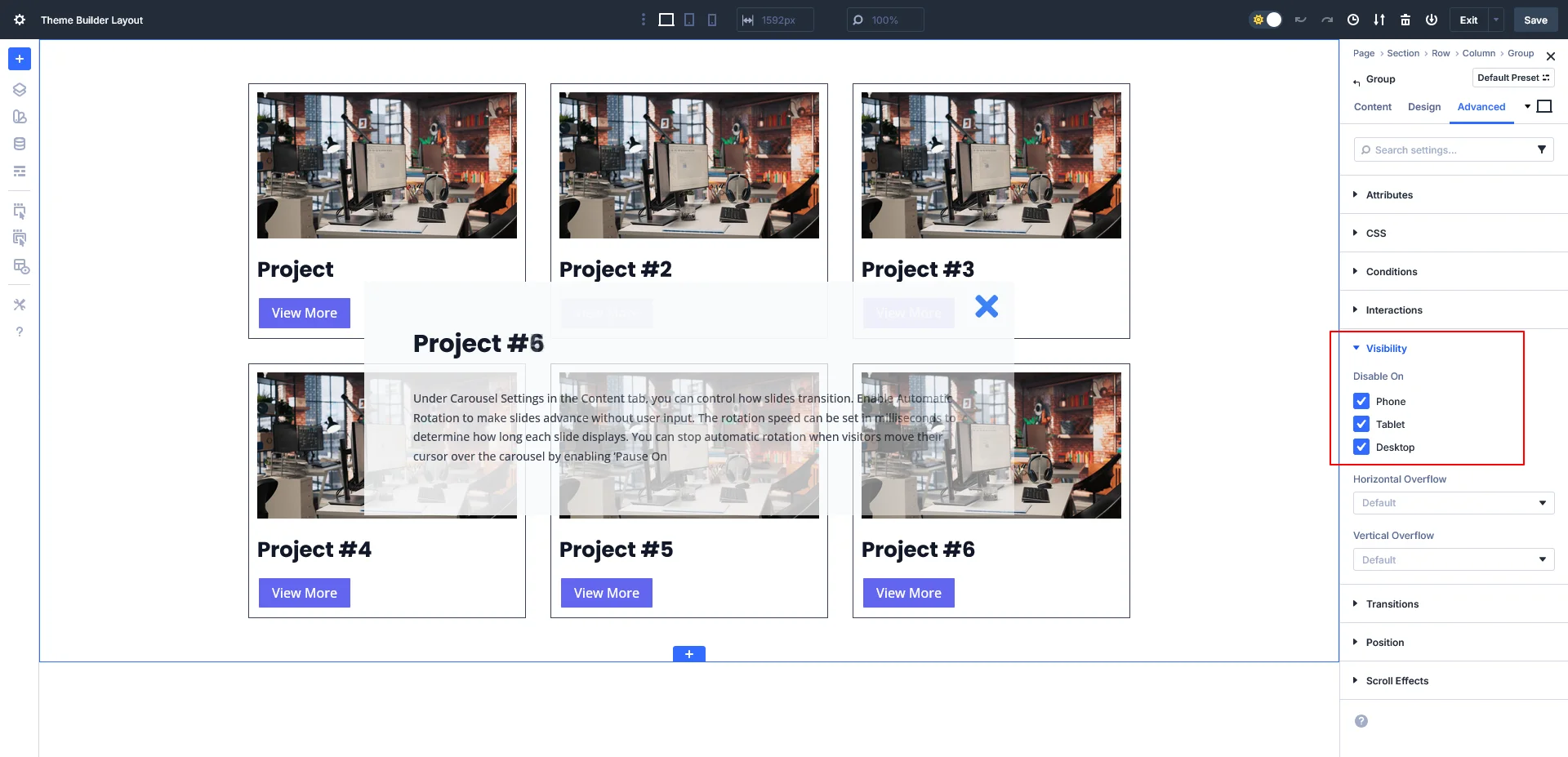Click the undo arrow icon
Image resolution: width=1568 pixels, height=757 pixels.
[x=1301, y=20]
